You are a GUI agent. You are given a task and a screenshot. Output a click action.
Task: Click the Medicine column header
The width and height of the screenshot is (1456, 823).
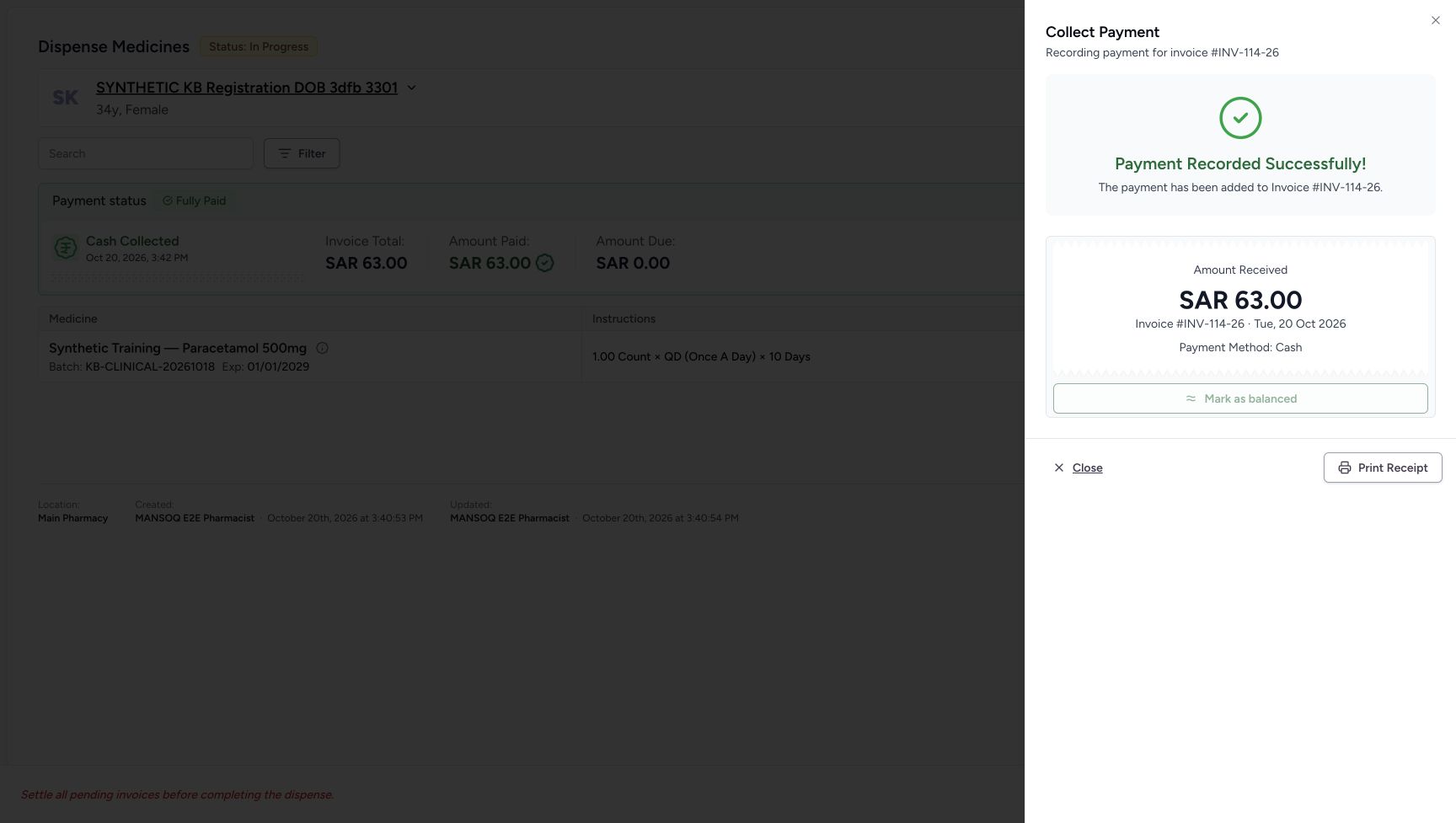73,318
